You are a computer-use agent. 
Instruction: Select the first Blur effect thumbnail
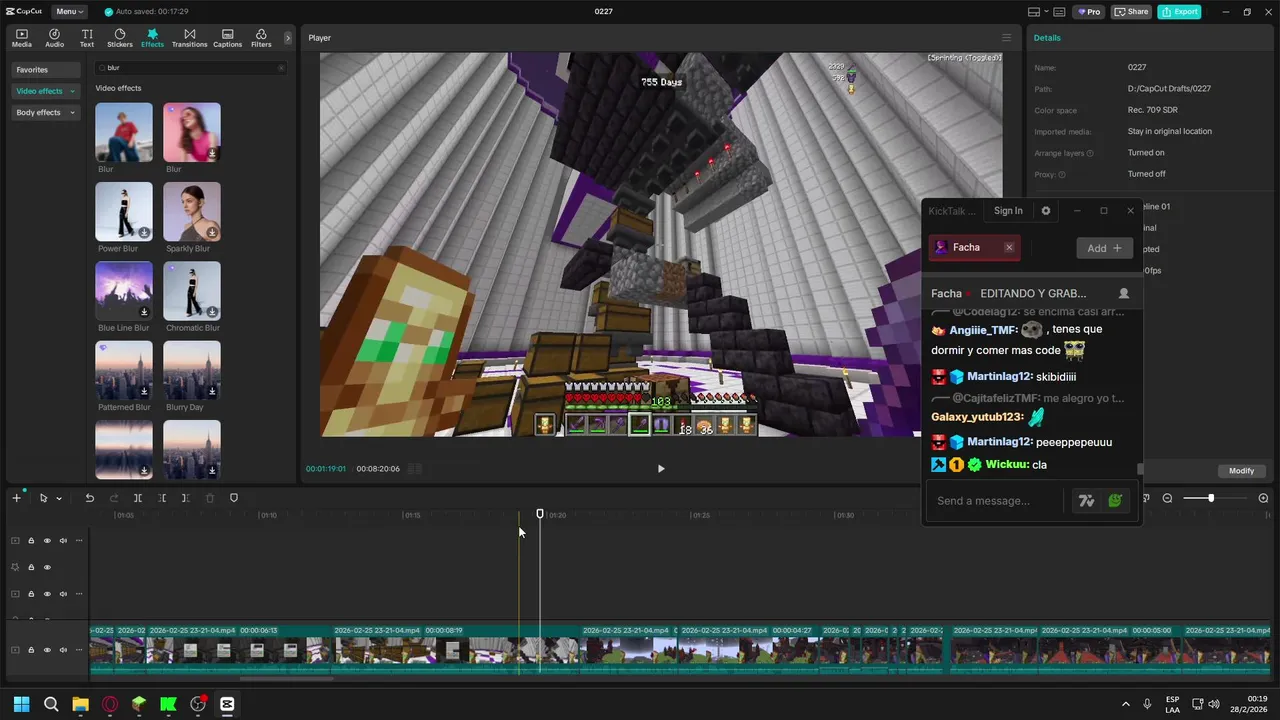[124, 132]
